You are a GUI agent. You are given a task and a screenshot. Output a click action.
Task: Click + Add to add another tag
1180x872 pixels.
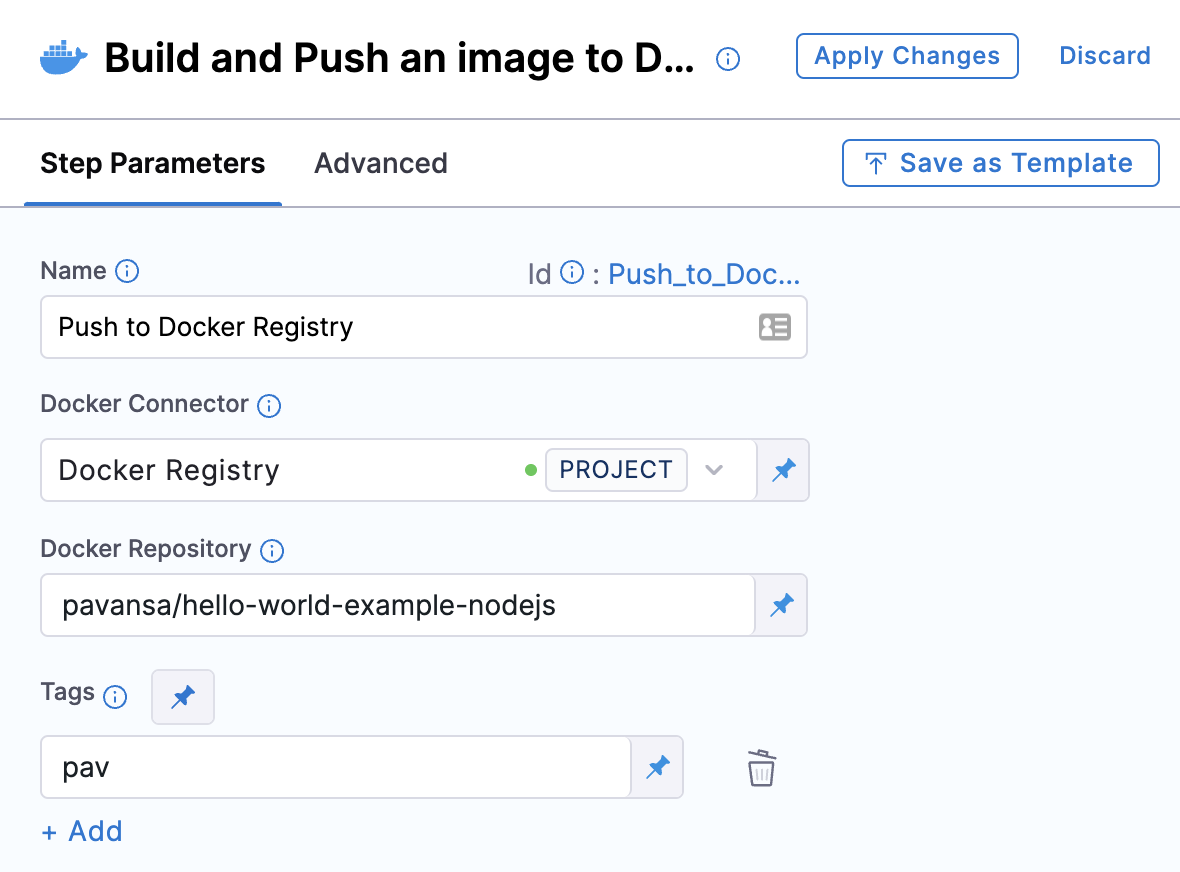pos(81,831)
